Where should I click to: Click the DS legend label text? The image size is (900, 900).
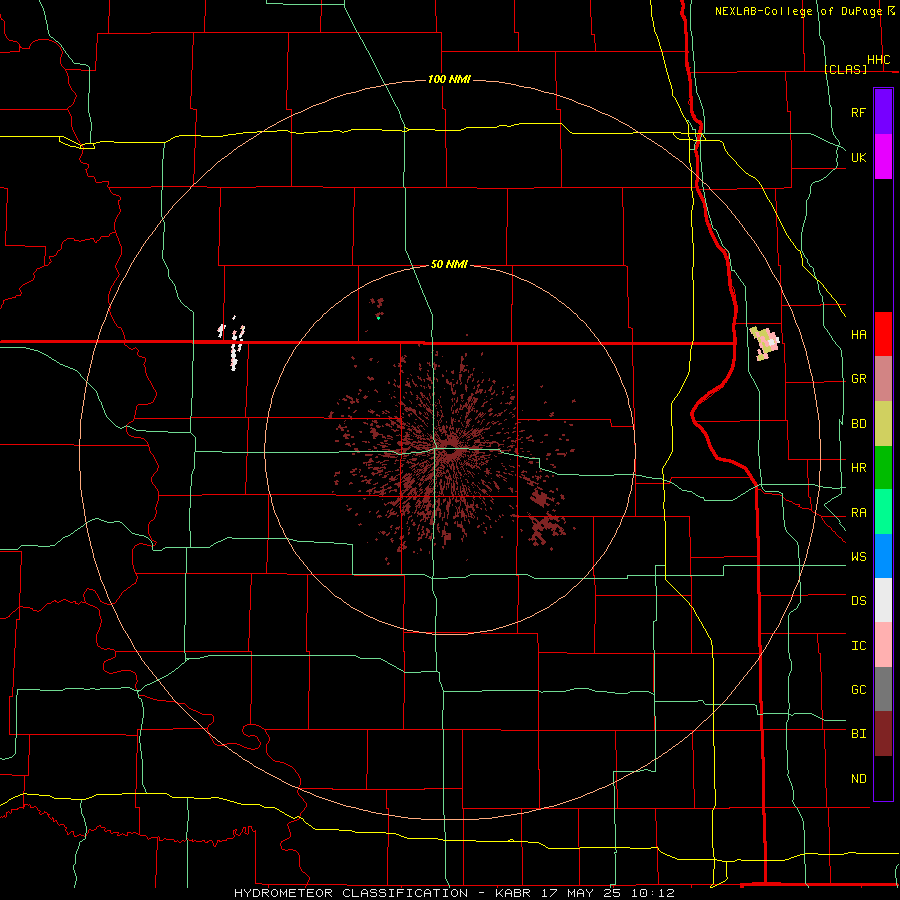pos(858,601)
